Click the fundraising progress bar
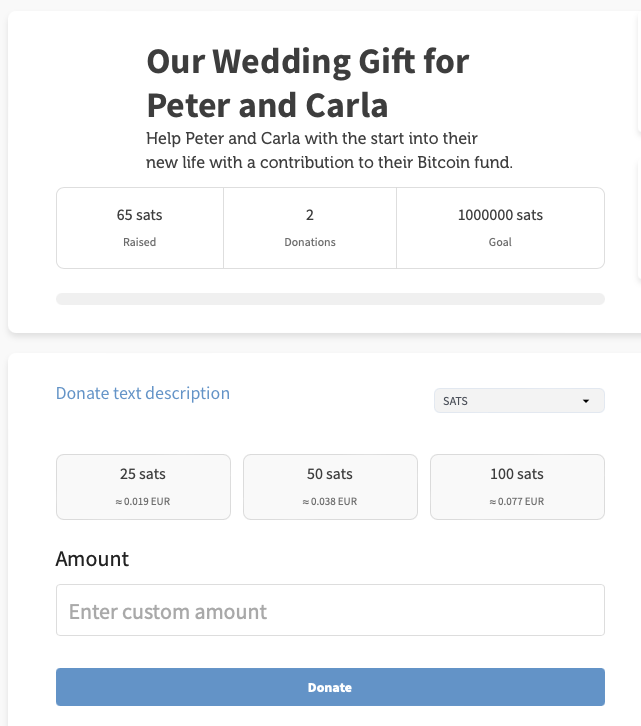The width and height of the screenshot is (641, 726). tap(330, 299)
